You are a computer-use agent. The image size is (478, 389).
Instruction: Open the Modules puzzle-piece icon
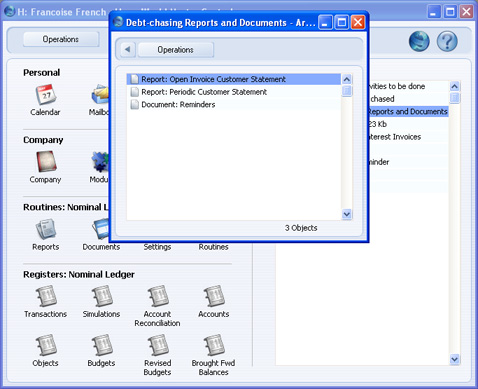point(100,162)
